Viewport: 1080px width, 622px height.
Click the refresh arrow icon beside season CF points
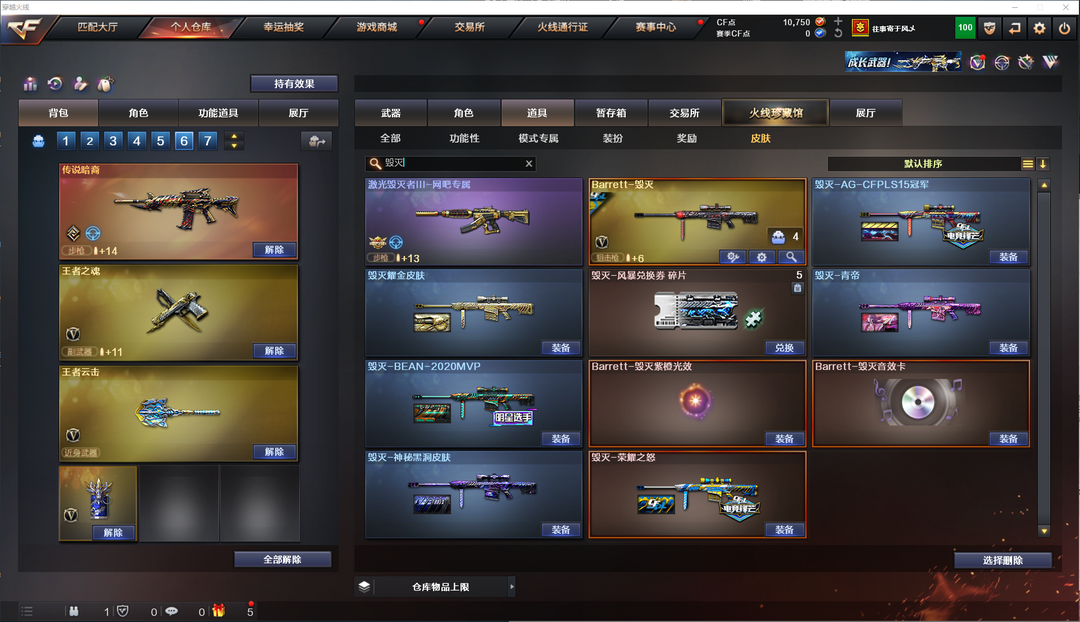pos(838,33)
